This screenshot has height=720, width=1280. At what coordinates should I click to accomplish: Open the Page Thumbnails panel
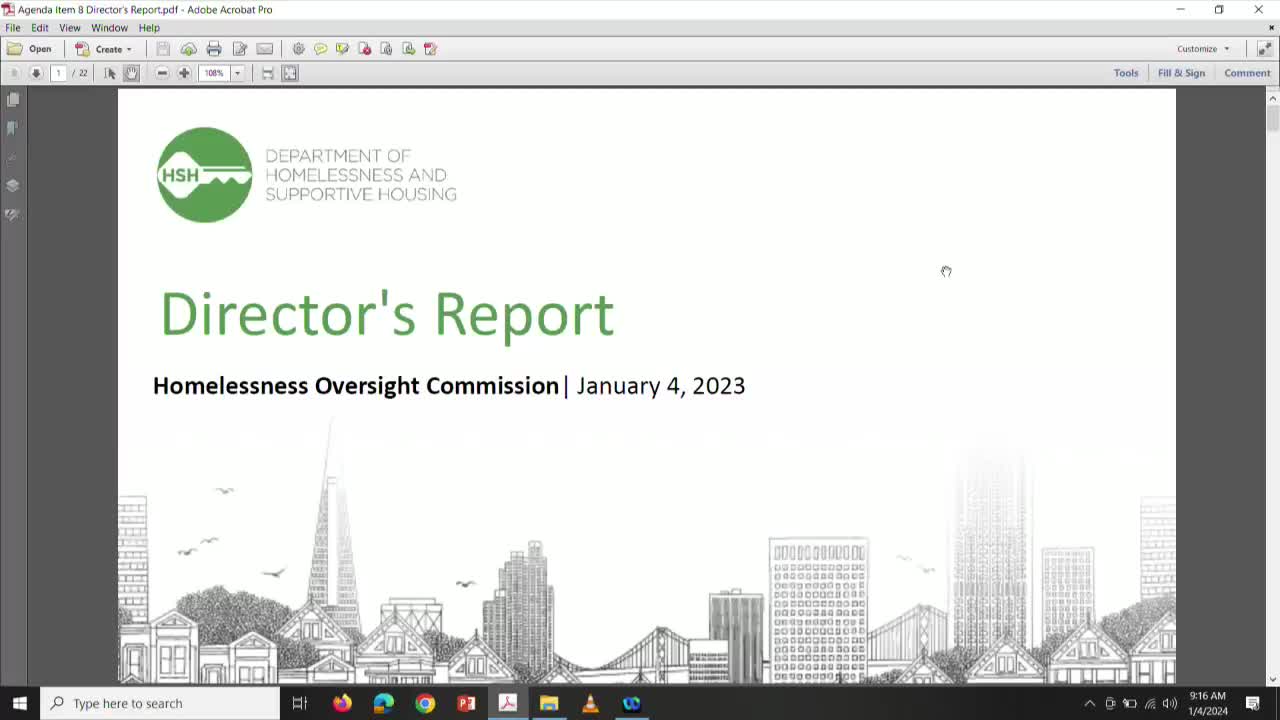(x=13, y=100)
